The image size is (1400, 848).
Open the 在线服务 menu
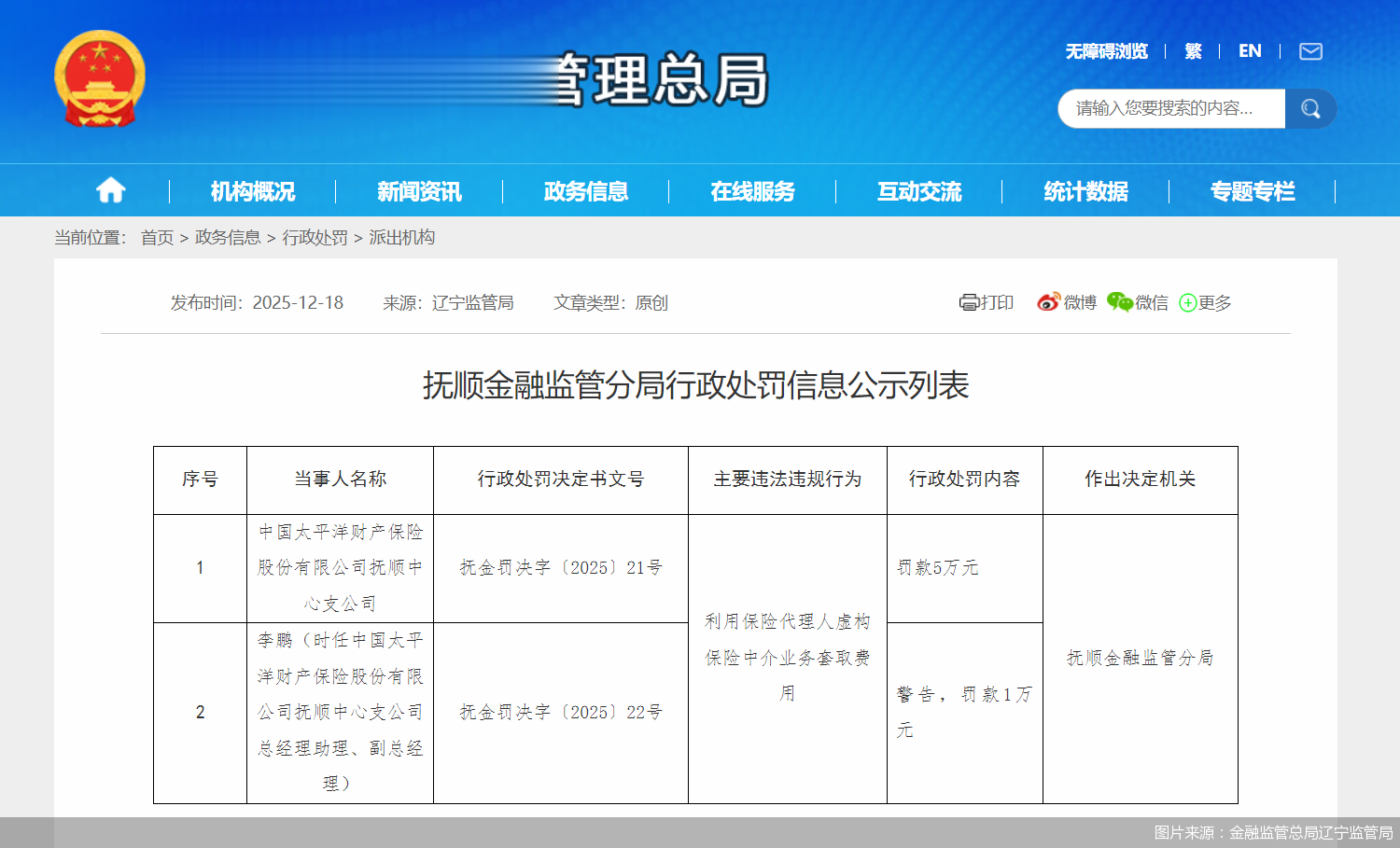752,191
